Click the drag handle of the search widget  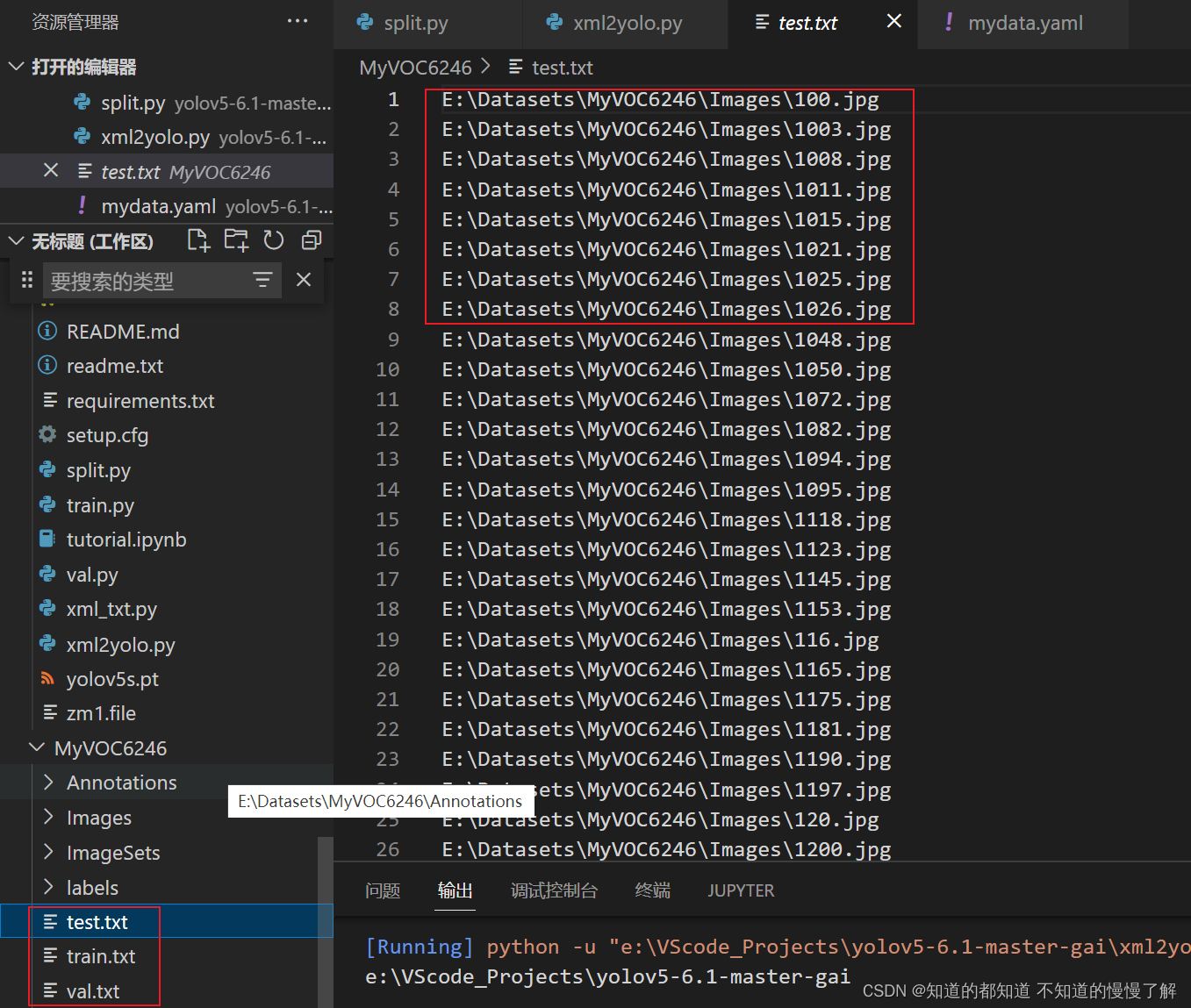click(x=27, y=280)
